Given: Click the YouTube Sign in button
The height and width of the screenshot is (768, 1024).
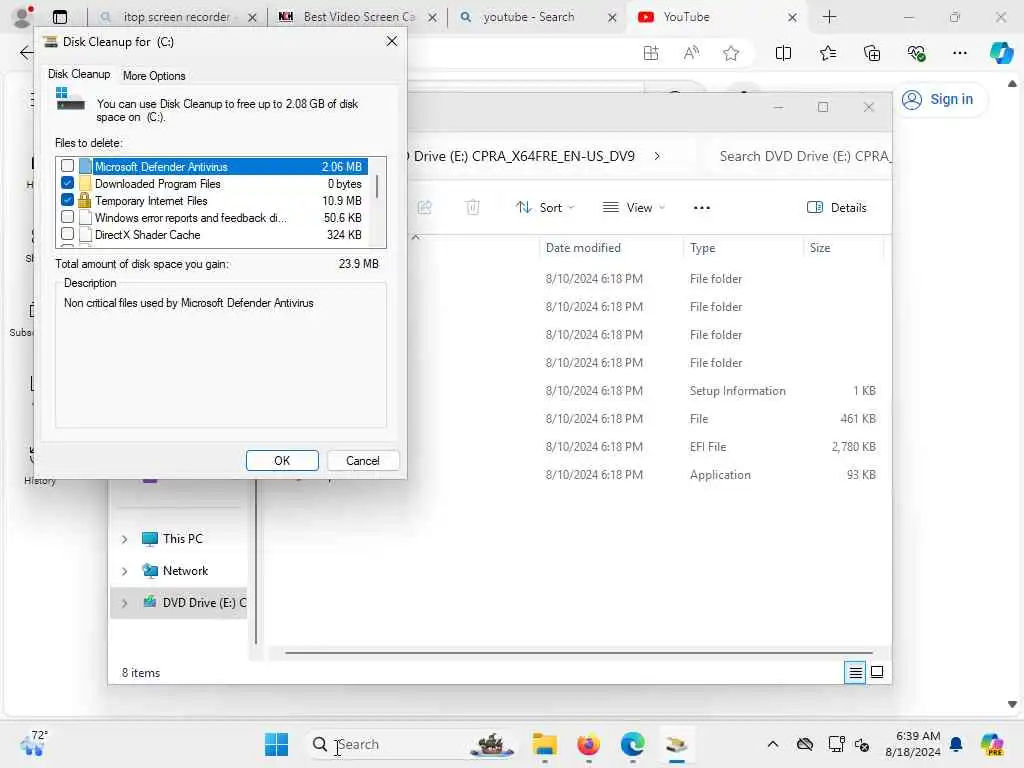Looking at the screenshot, I should (x=938, y=99).
